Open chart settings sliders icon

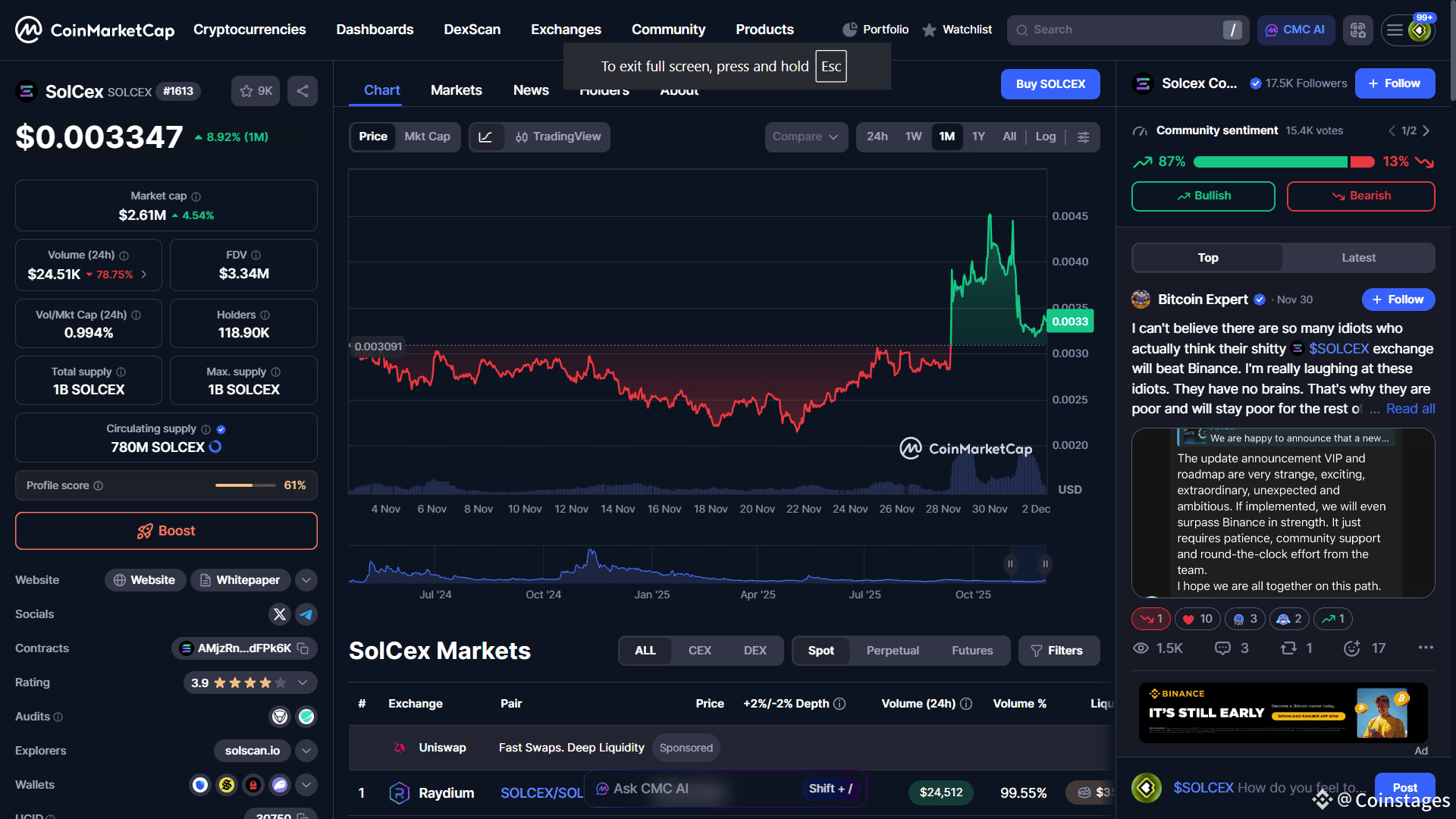1084,137
